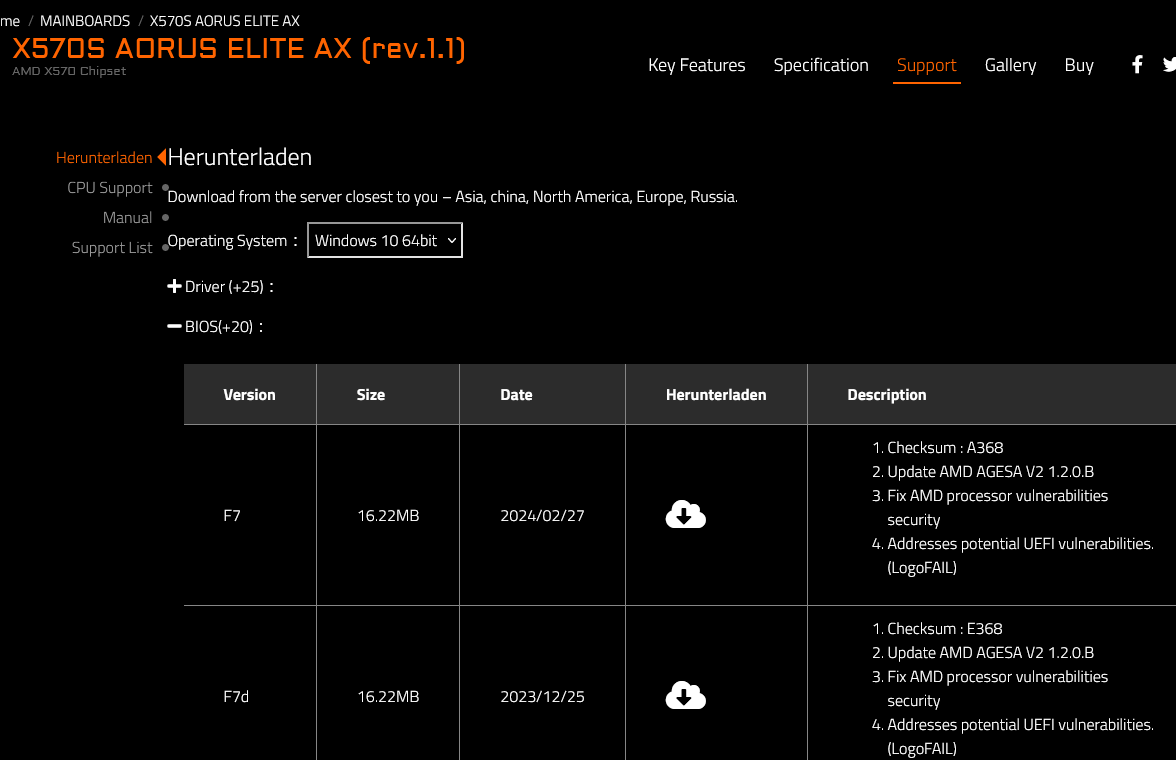1176x760 pixels.
Task: Open Support List in side menu
Action: click(x=112, y=248)
